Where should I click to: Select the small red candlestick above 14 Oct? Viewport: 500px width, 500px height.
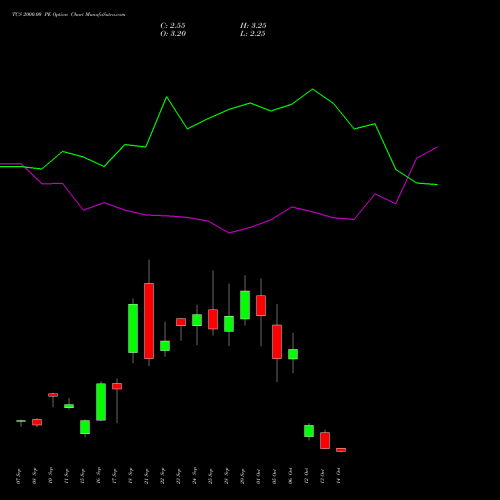[x=341, y=450]
